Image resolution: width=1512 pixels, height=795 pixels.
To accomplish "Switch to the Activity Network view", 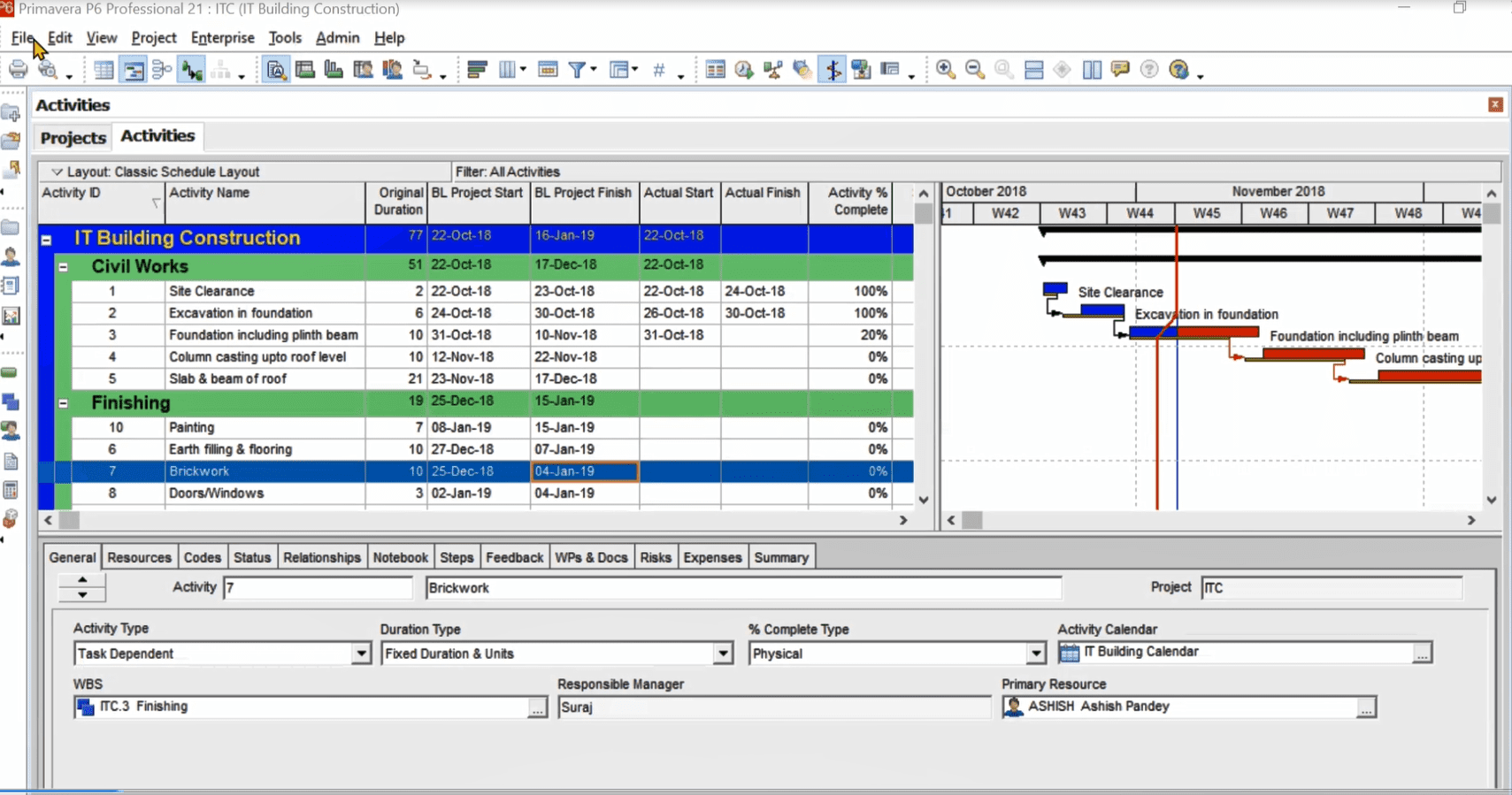I will pyautogui.click(x=162, y=70).
